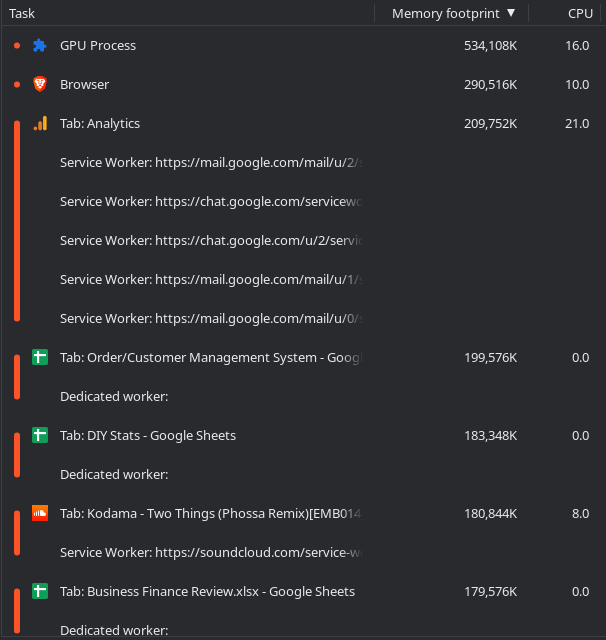Select the chat.google.com/u/2 service worker row
The image size is (606, 640).
point(208,241)
